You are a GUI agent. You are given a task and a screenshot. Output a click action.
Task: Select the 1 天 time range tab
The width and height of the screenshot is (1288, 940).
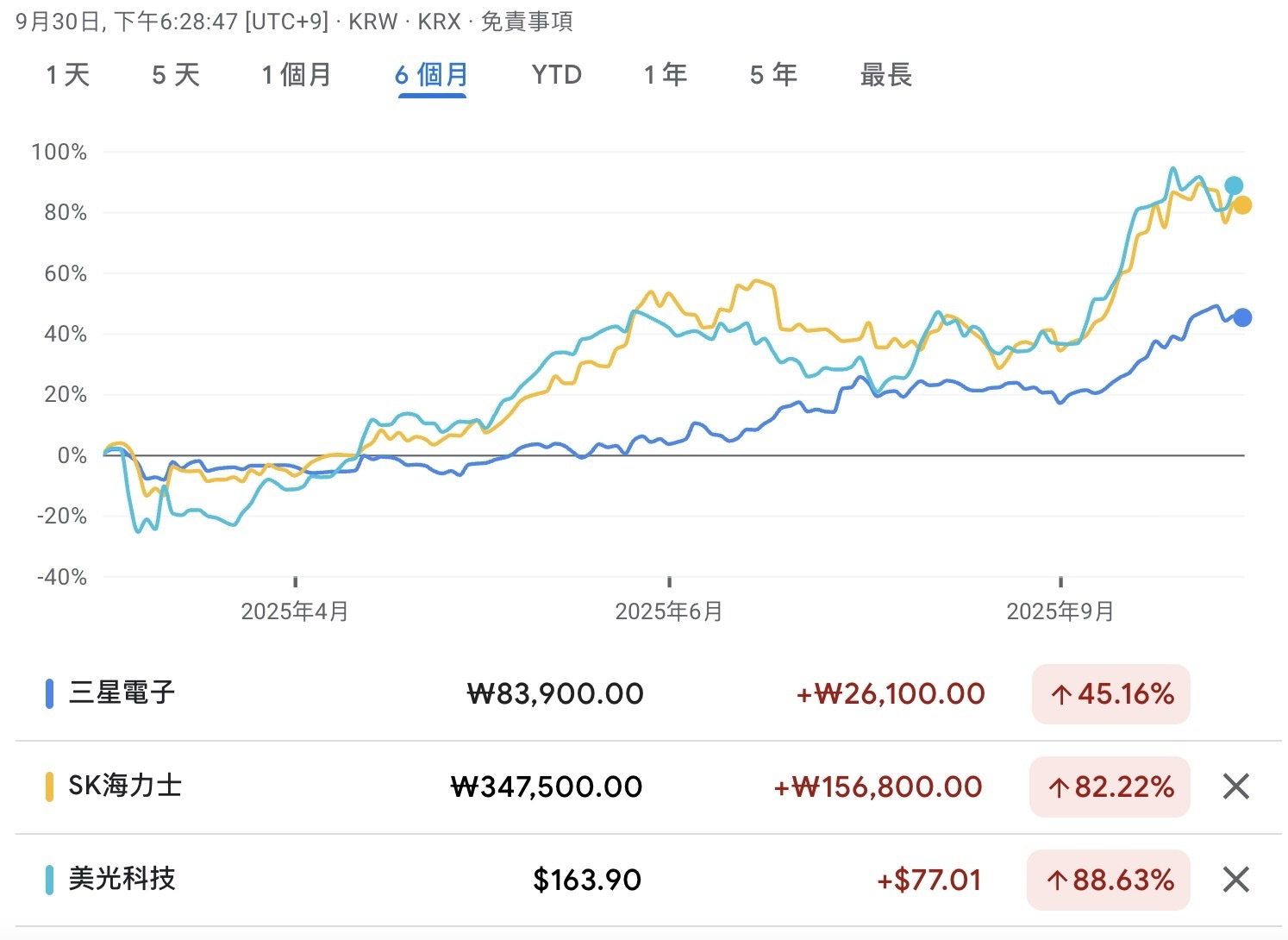(67, 75)
